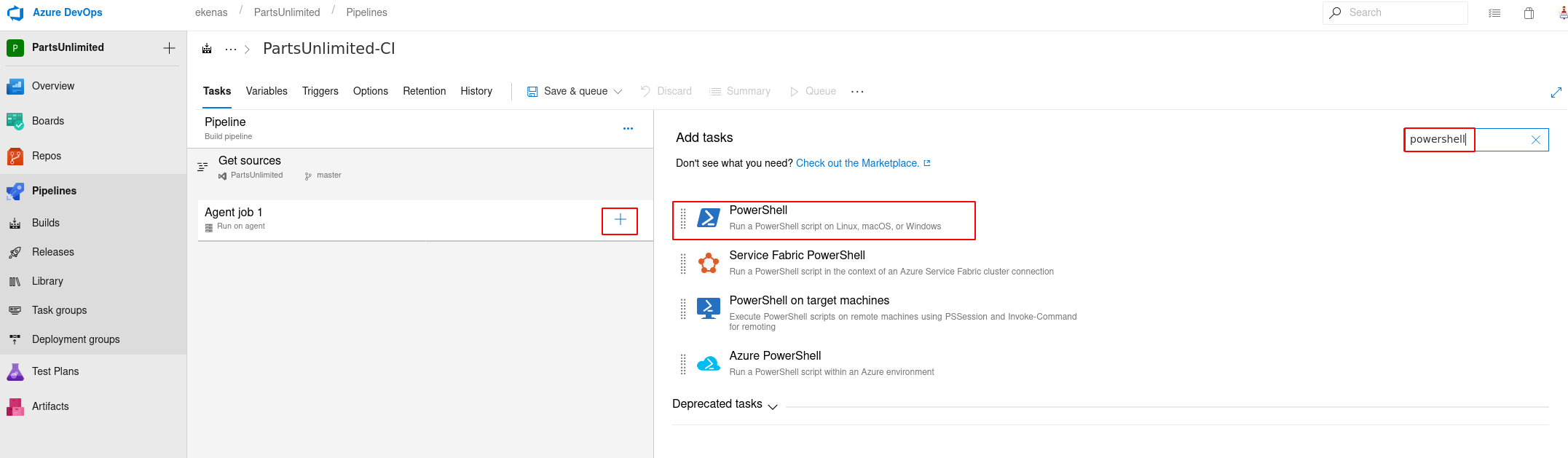Click the Save & queue button
Screen dimensions: 1568x458
(567, 92)
